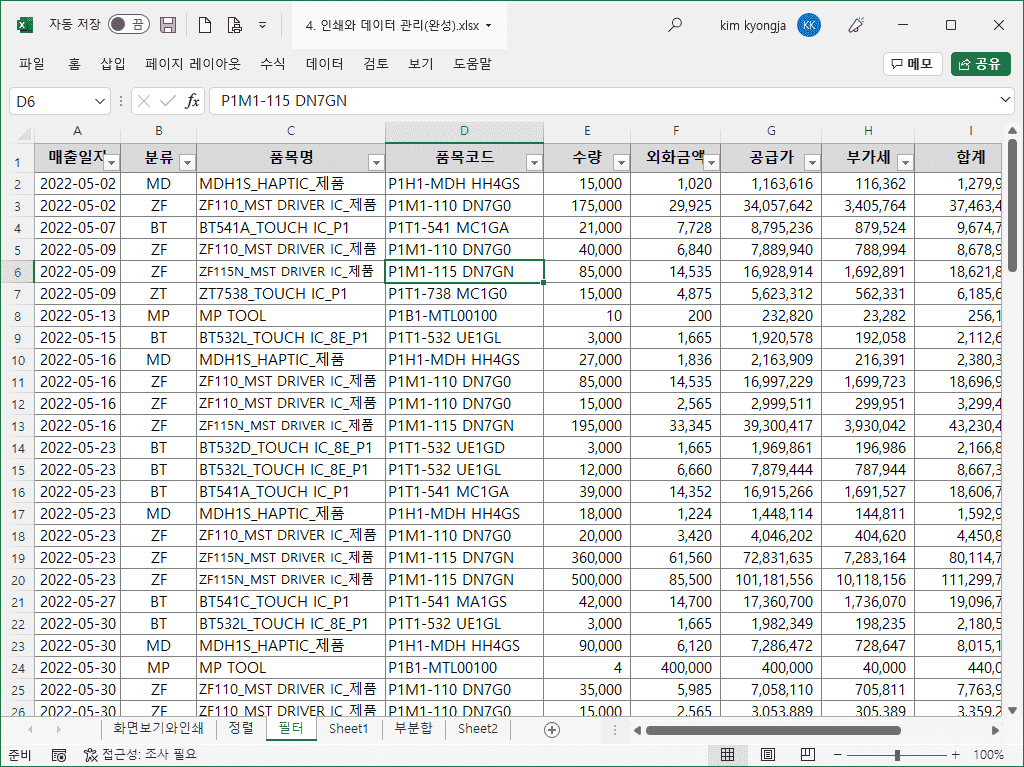Click the 메모 button
The width and height of the screenshot is (1024, 767).
pos(912,63)
